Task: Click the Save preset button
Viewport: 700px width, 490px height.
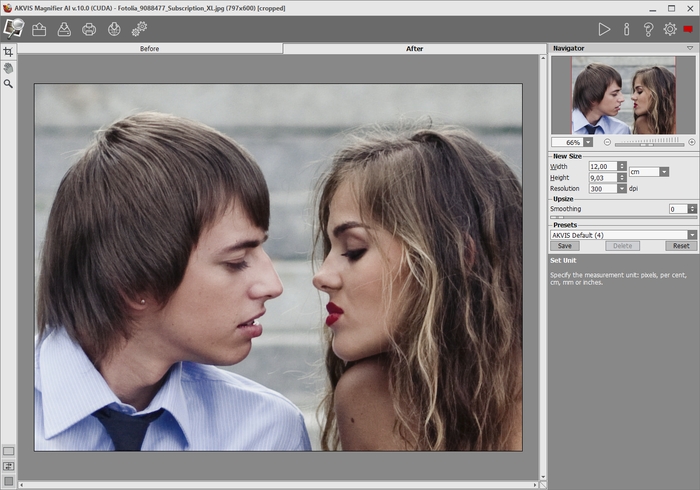Action: pyautogui.click(x=565, y=246)
